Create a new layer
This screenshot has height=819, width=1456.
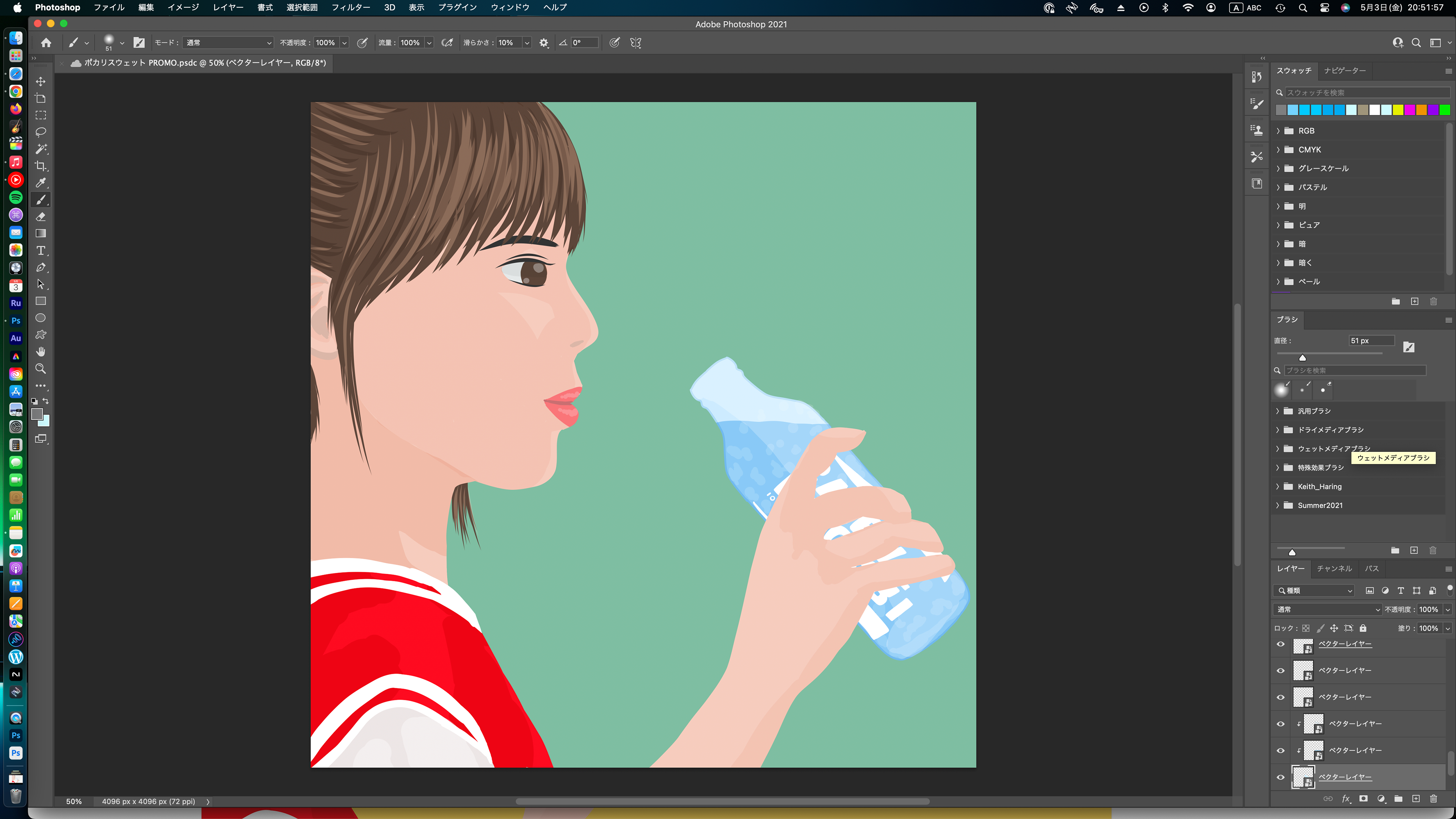click(1416, 799)
